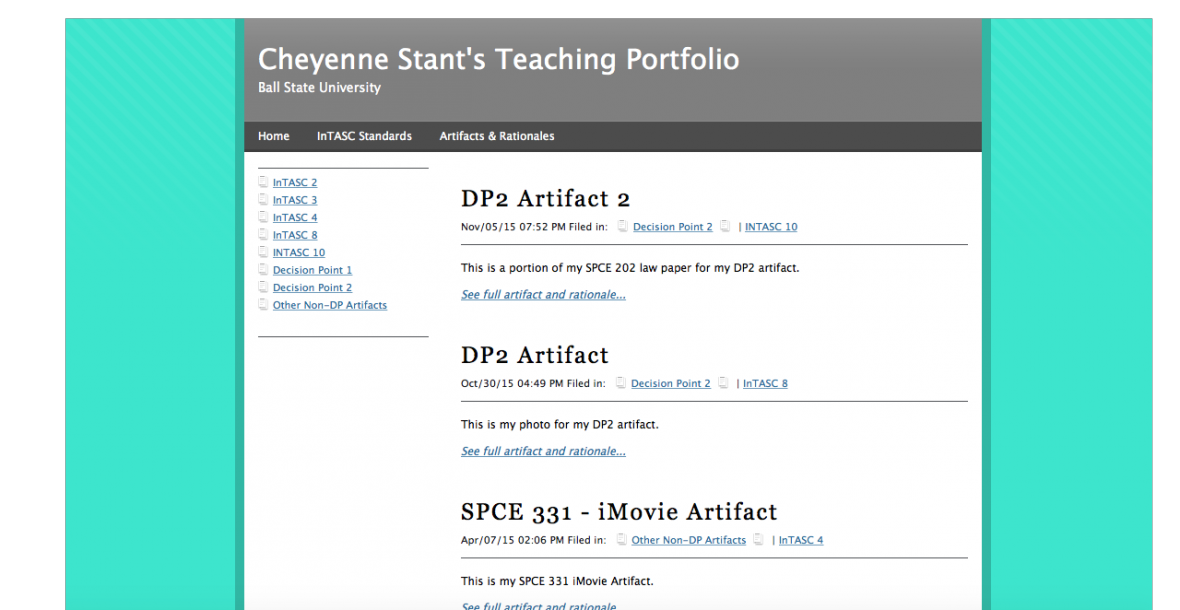Viewport: 1180px width, 610px height.
Task: Select the InTASC 4 sidebar link
Action: 295,218
